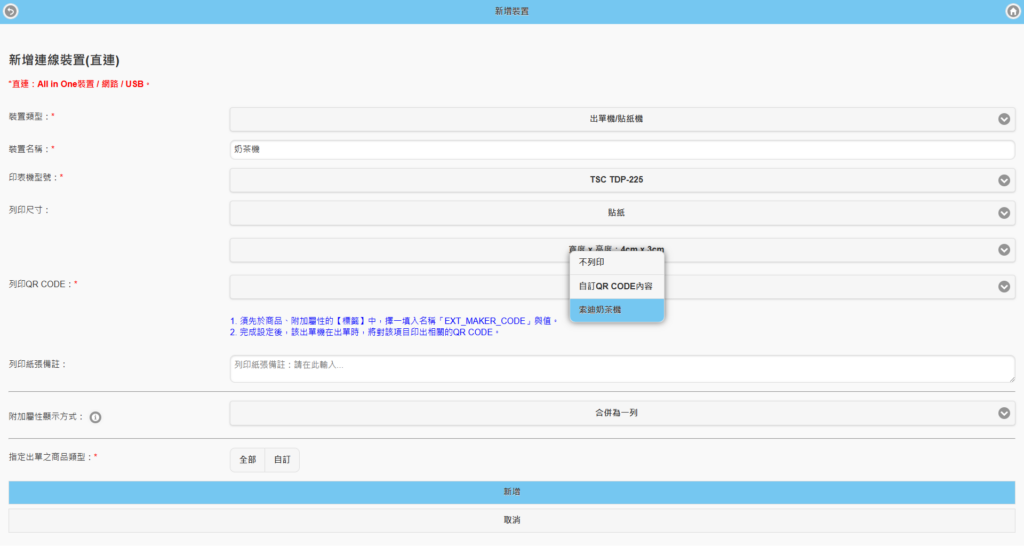Open the info icon beside 附加屬性顯示方式
The width and height of the screenshot is (1024, 546).
point(95,417)
